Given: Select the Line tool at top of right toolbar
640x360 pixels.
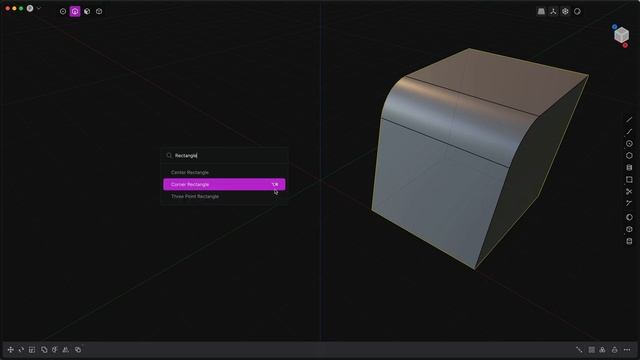Looking at the screenshot, I should [629, 120].
